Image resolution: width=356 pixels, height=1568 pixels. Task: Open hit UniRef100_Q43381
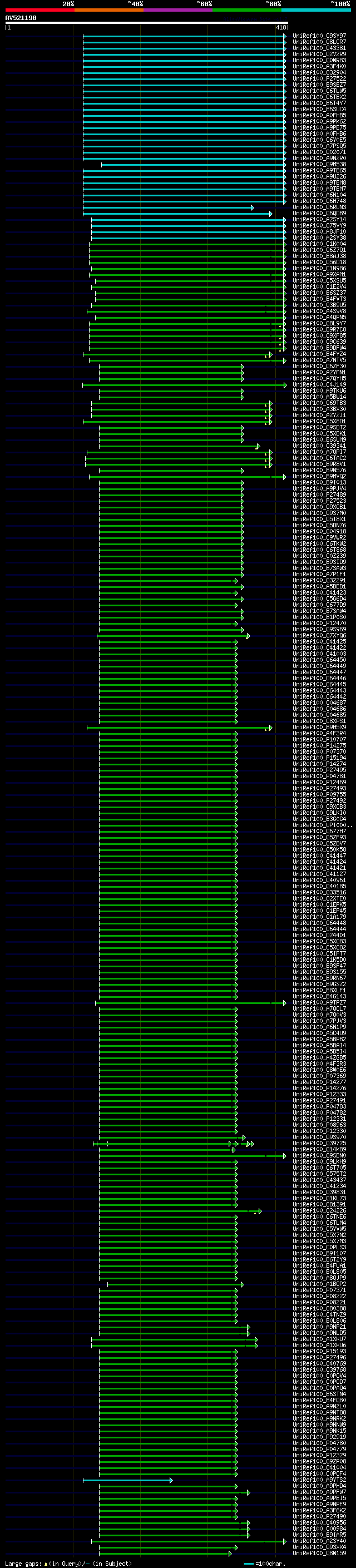click(319, 48)
